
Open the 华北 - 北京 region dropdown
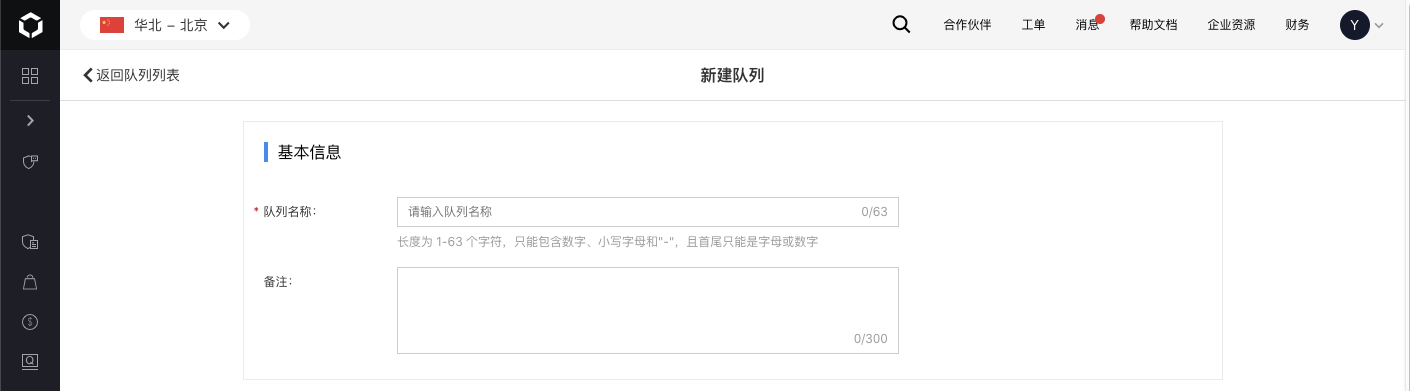tap(165, 25)
